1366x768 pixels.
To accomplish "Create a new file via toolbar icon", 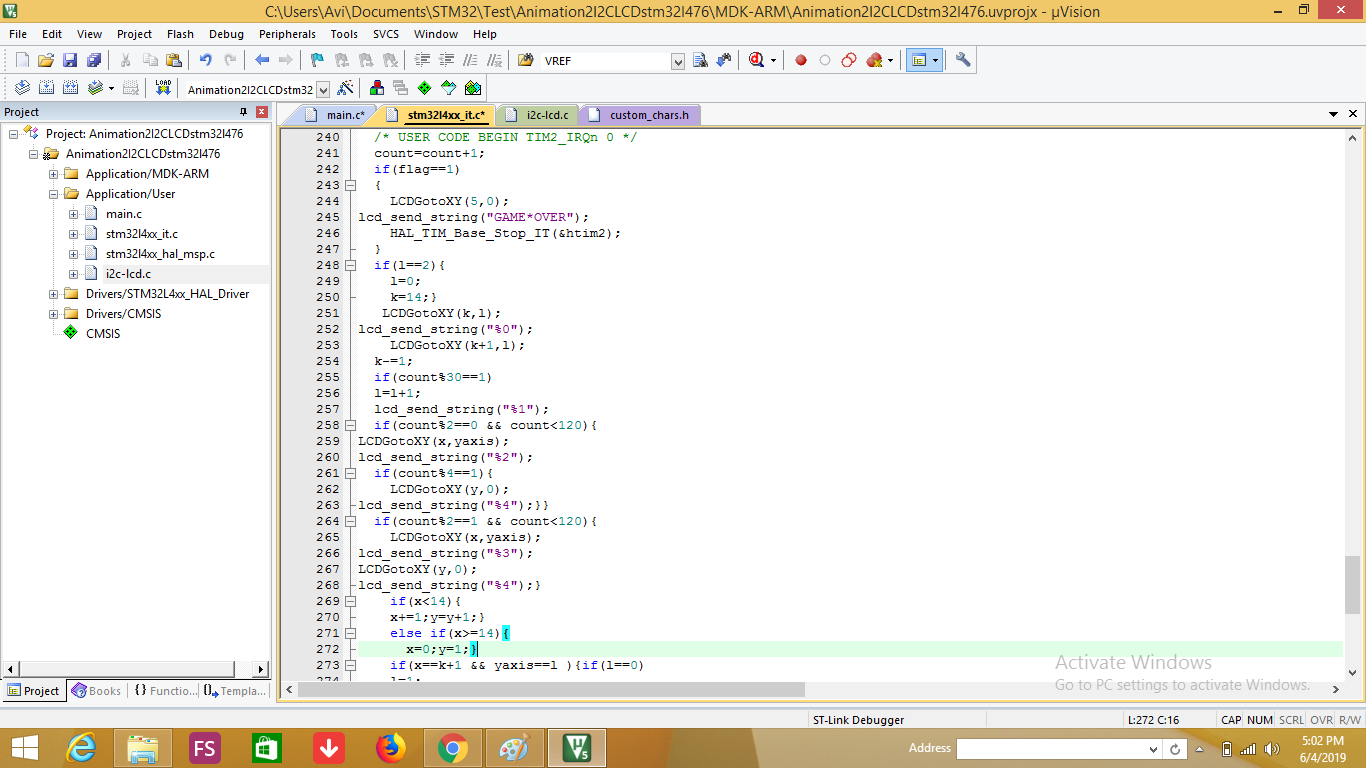I will click(22, 60).
